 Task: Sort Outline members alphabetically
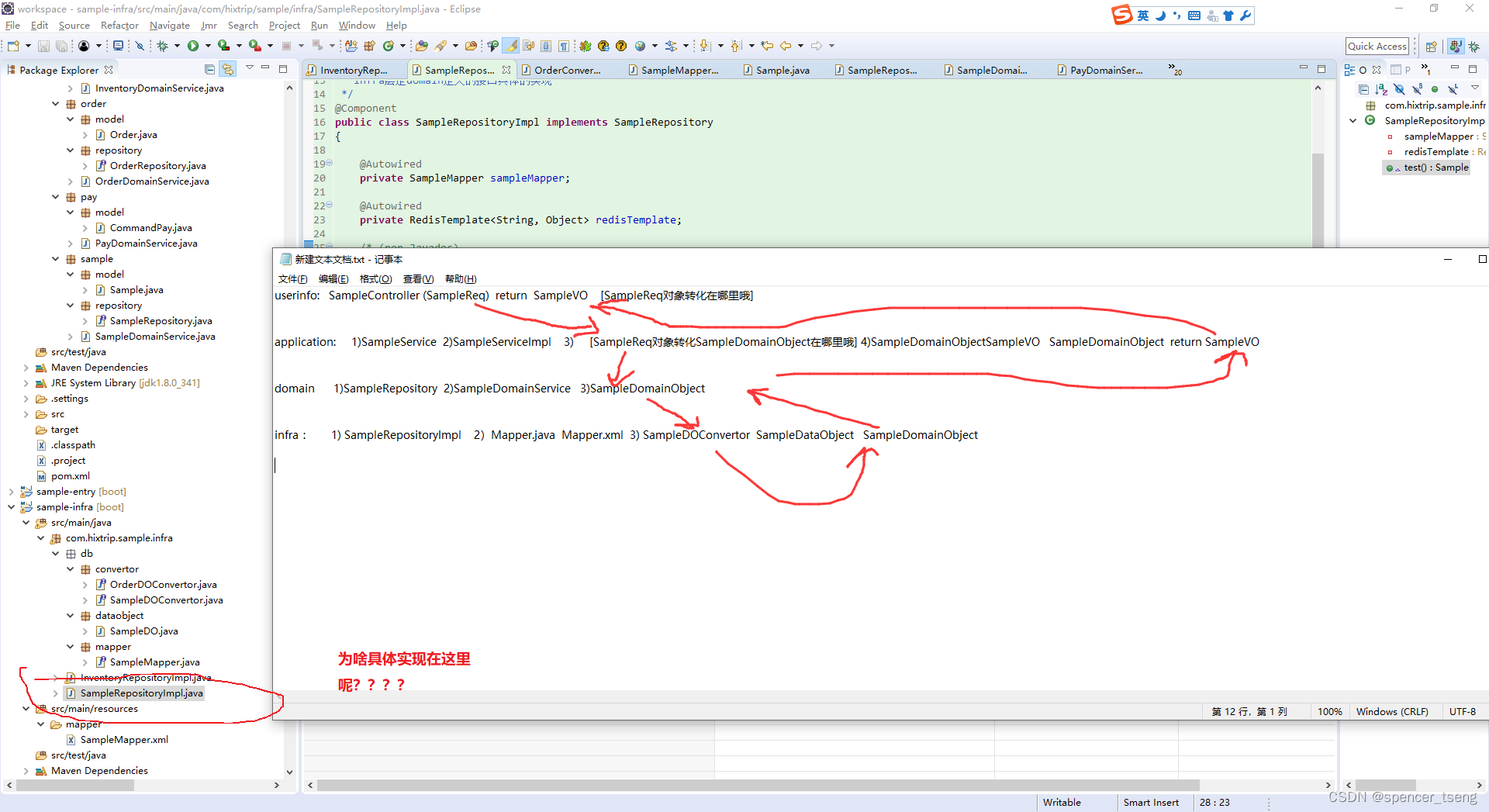click(1381, 89)
